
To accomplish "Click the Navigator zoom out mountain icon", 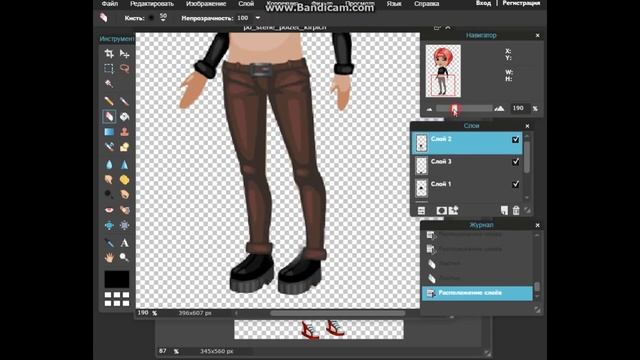I will click(x=429, y=109).
